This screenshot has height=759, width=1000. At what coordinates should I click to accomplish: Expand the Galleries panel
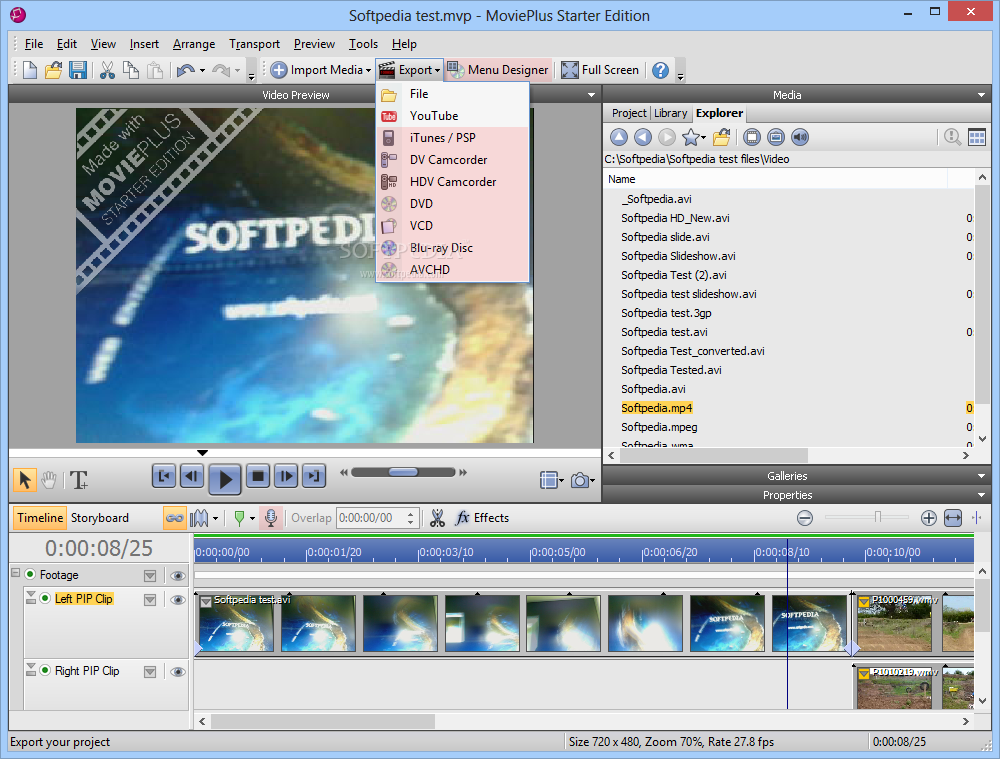981,476
